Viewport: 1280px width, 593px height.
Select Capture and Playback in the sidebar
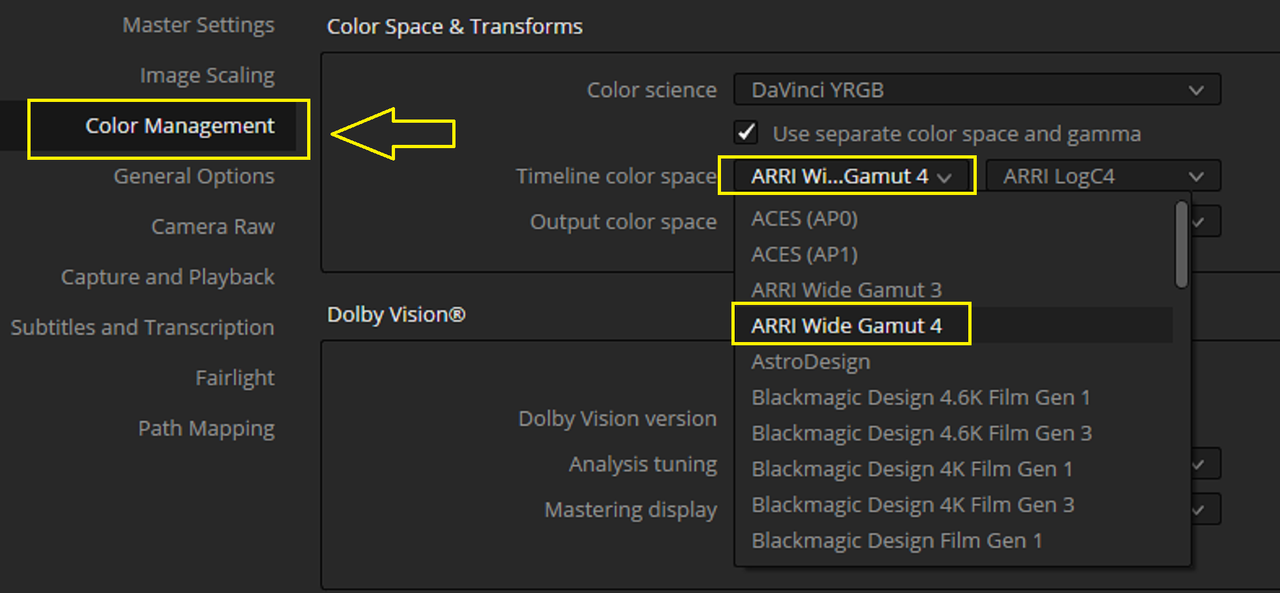(168, 277)
